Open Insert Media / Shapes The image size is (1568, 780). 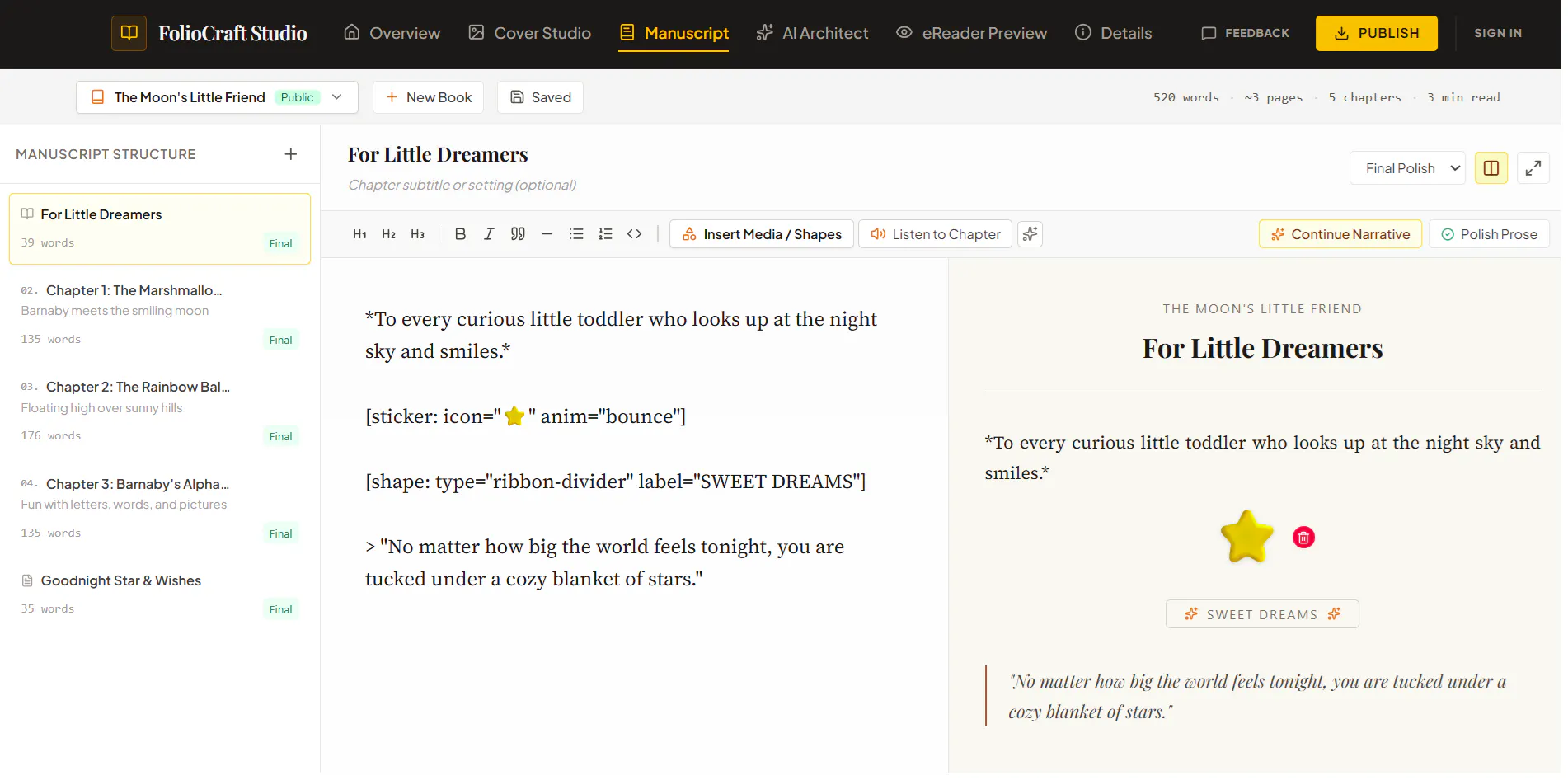tap(761, 234)
